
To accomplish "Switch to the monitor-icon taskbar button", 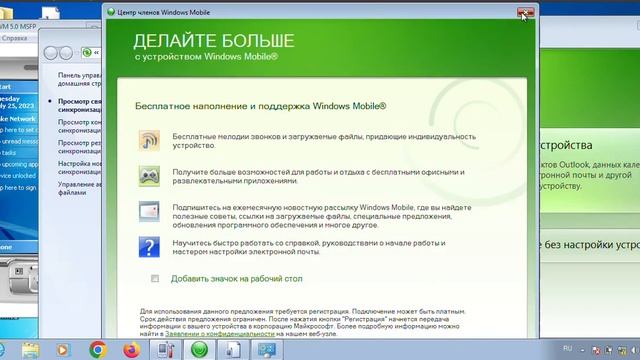I will (x=267, y=350).
